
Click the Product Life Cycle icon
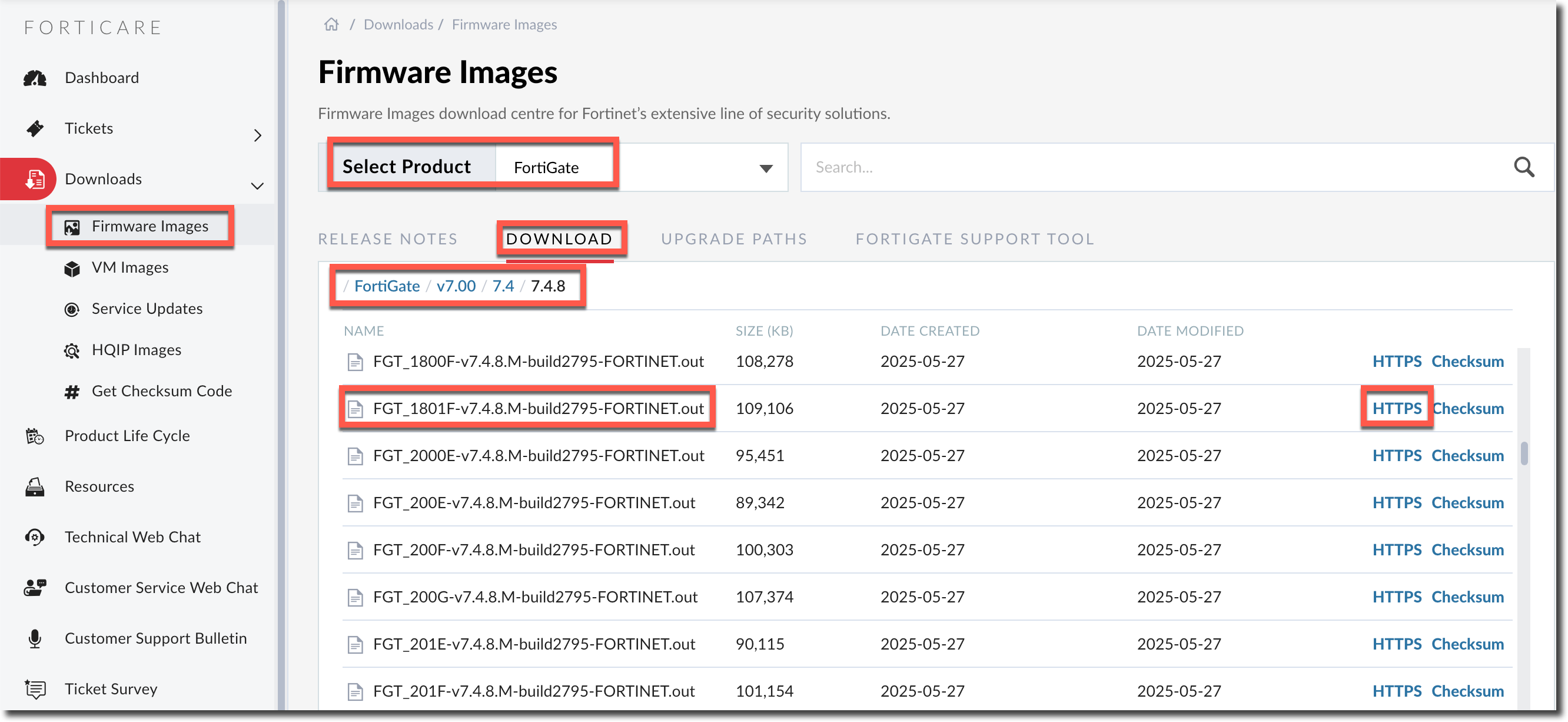[35, 436]
